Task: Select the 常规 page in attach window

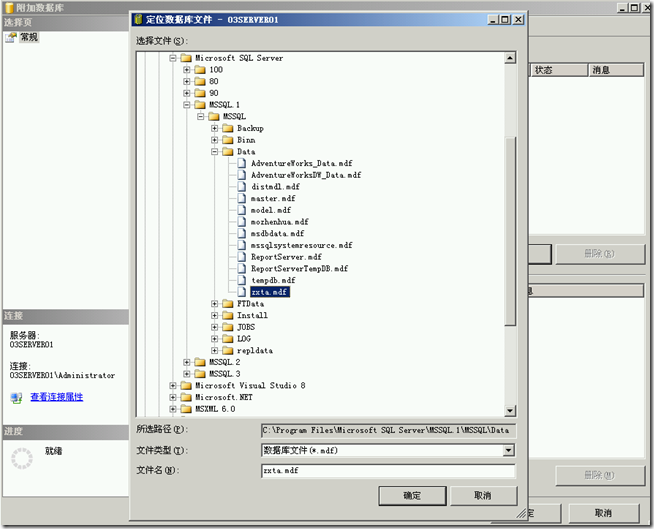Action: tap(29, 38)
